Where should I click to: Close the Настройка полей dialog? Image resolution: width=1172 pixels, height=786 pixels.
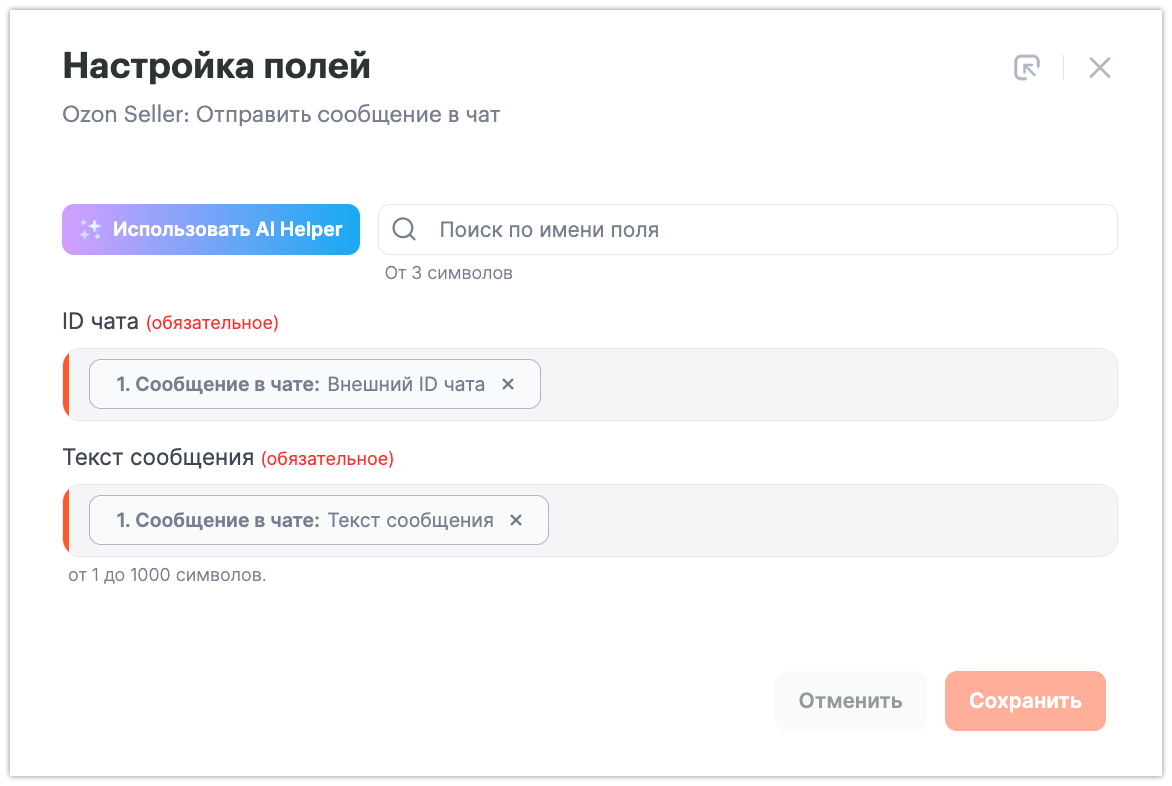click(1100, 68)
